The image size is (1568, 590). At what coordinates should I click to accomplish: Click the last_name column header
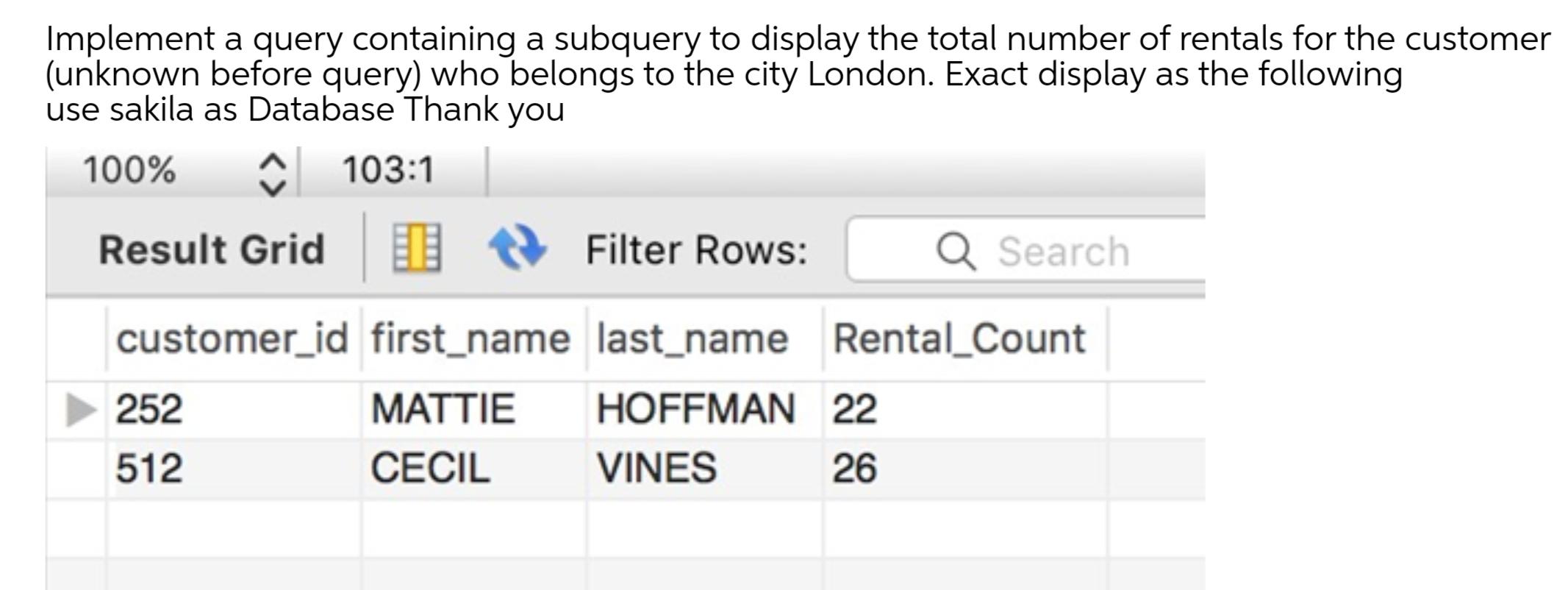[693, 339]
